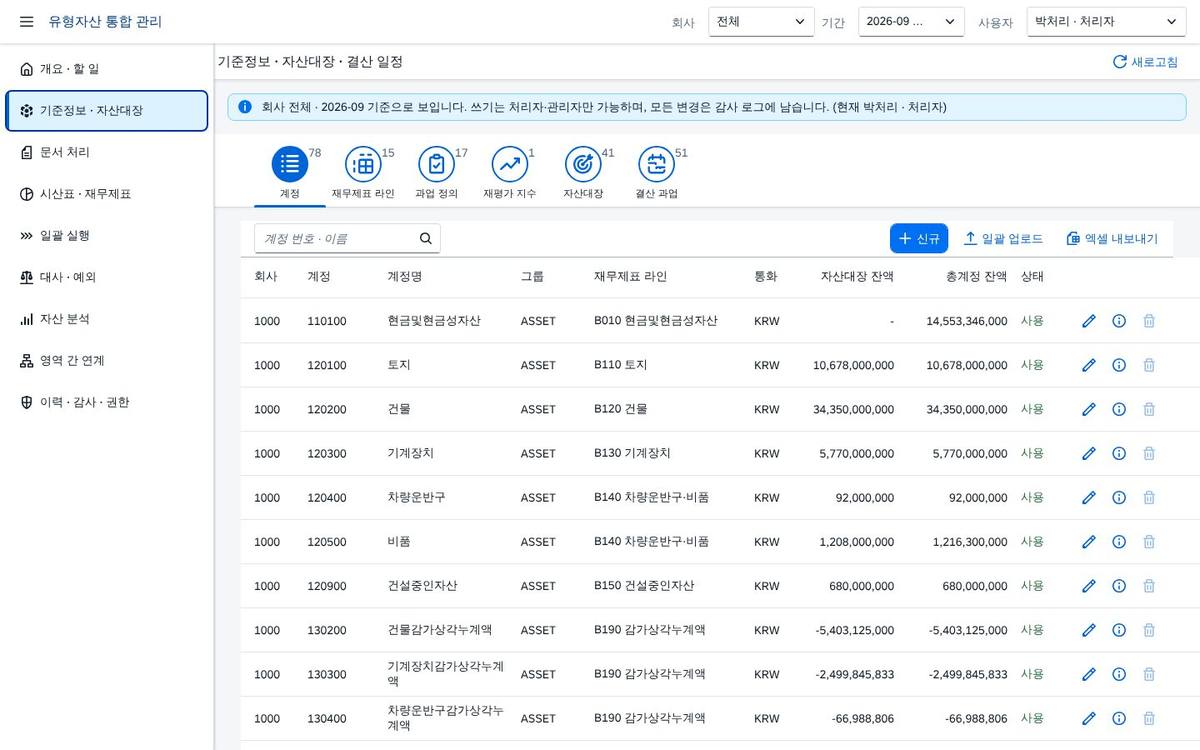The width and height of the screenshot is (1200, 750).
Task: Switch to the 자산대장 tab
Action: pyautogui.click(x=583, y=174)
